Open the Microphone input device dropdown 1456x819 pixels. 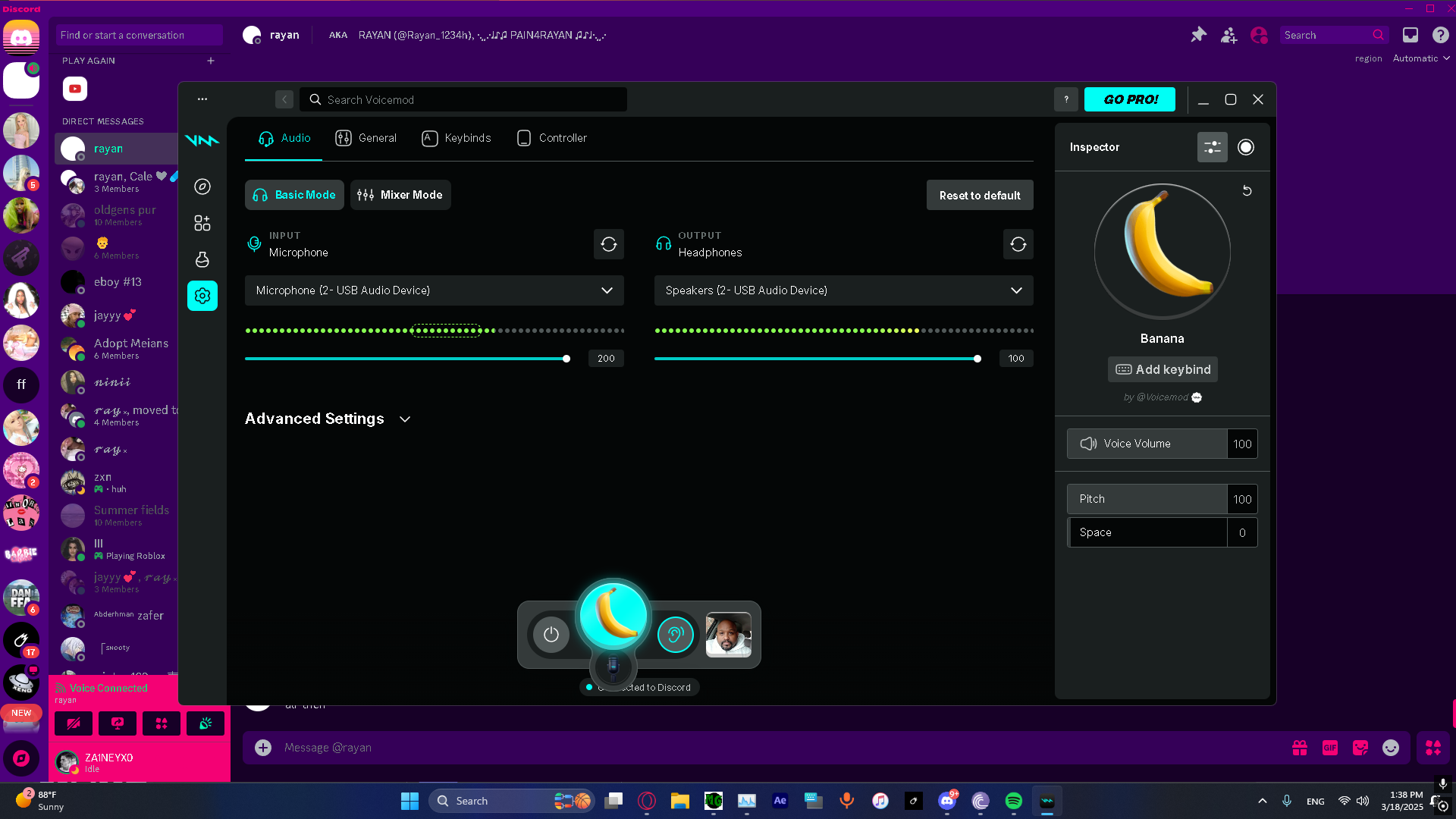pyautogui.click(x=434, y=290)
